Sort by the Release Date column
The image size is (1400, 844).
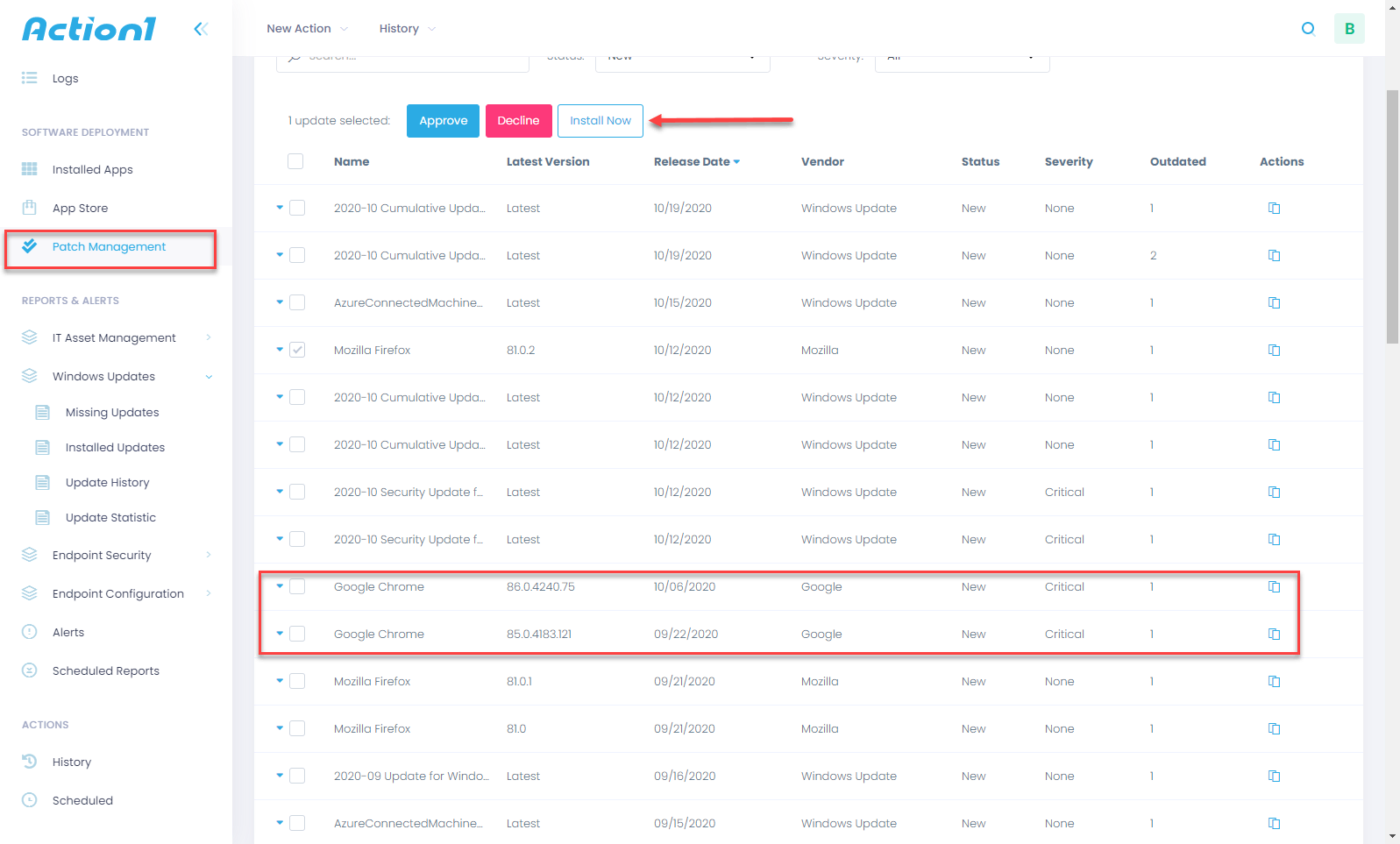pyautogui.click(x=696, y=161)
